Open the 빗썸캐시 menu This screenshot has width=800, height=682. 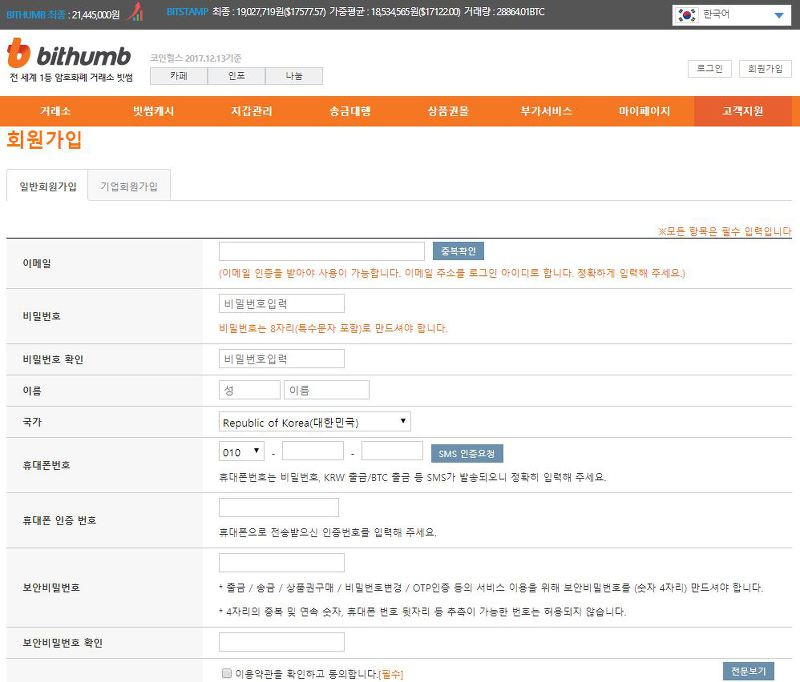pyautogui.click(x=153, y=111)
